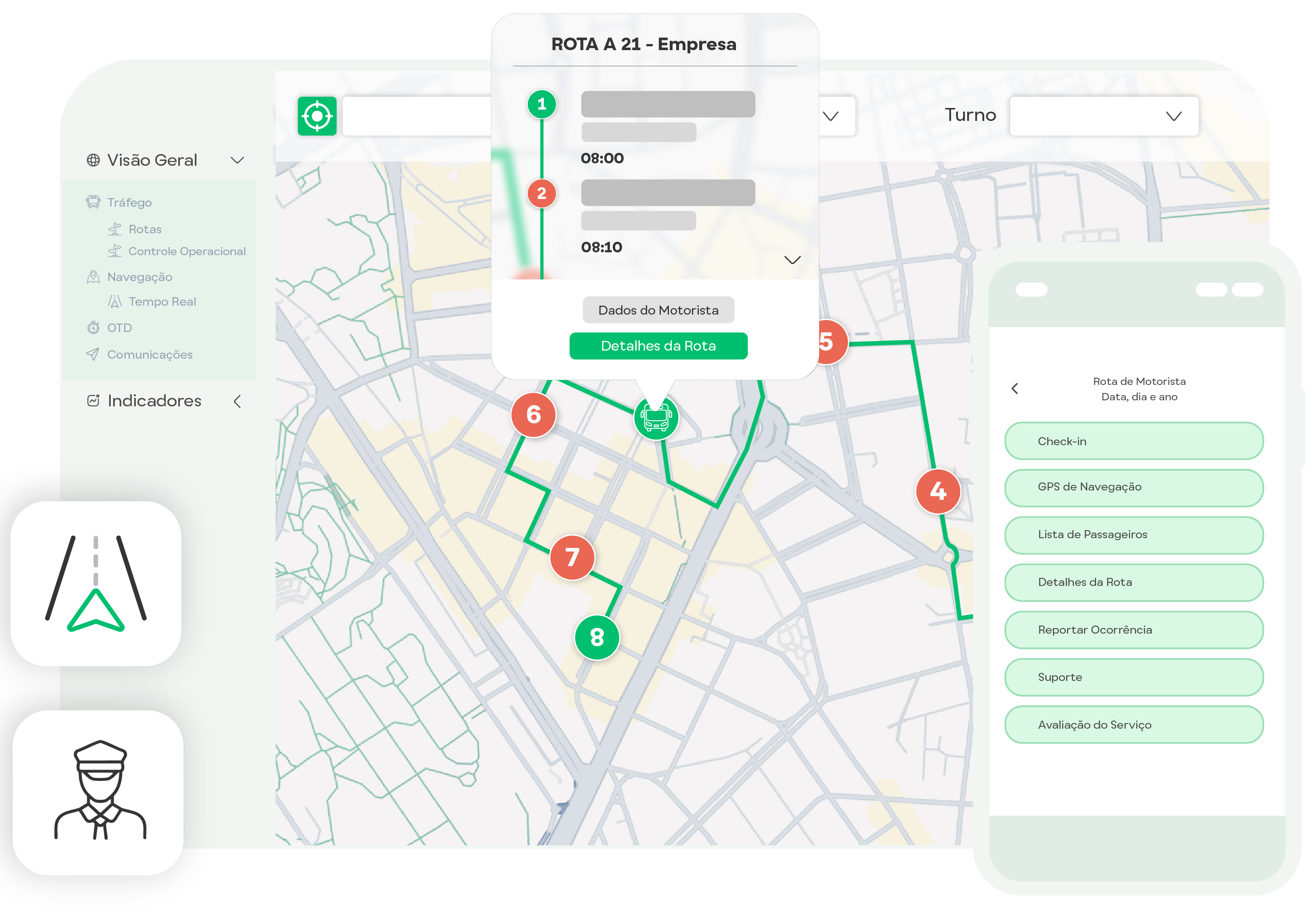Expand more stops chevron in route popup
1316x909 pixels.
click(792, 260)
